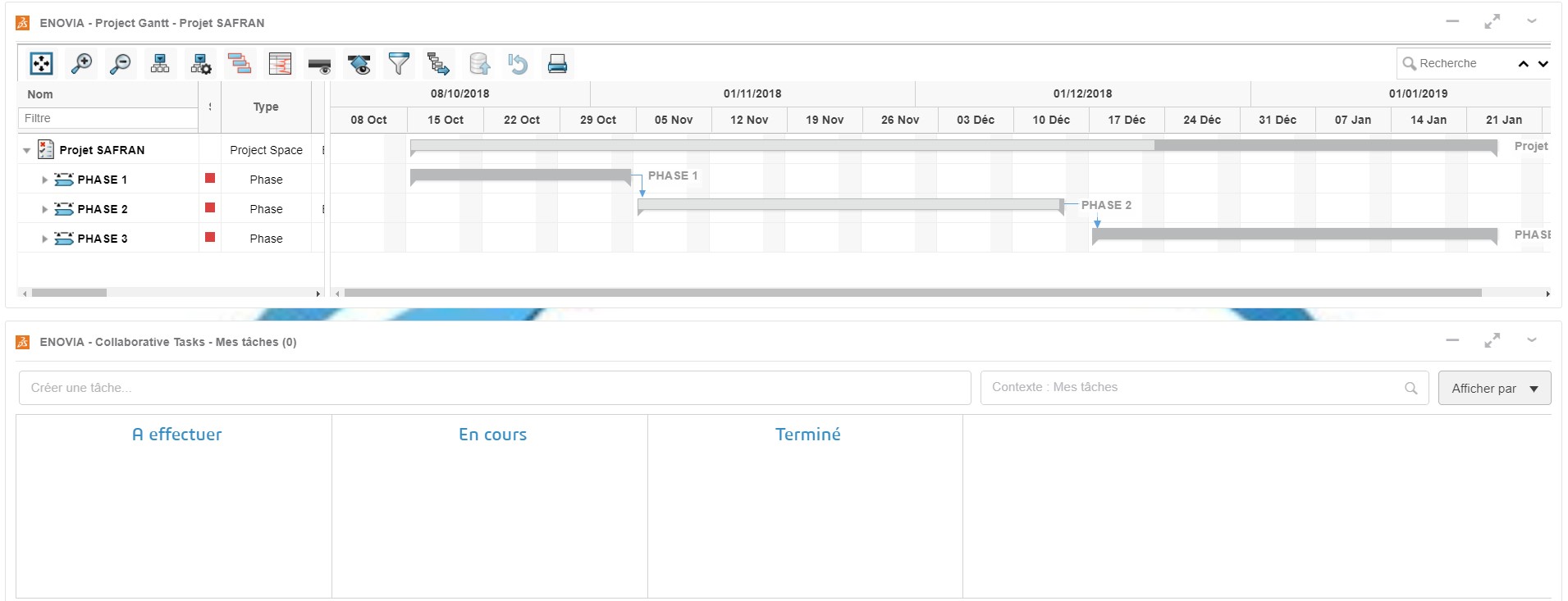Click the Nom column header
The image size is (1568, 601).
40,94
